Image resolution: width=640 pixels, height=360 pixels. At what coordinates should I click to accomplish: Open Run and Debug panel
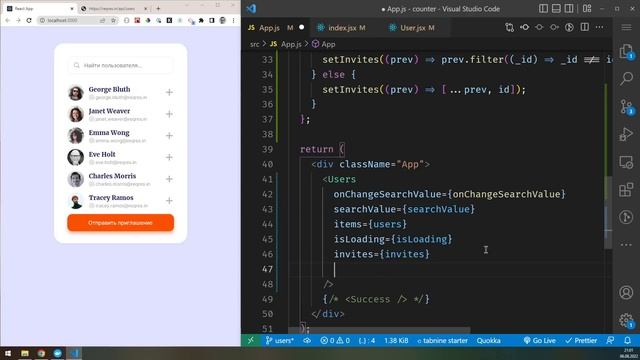[x=626, y=134]
